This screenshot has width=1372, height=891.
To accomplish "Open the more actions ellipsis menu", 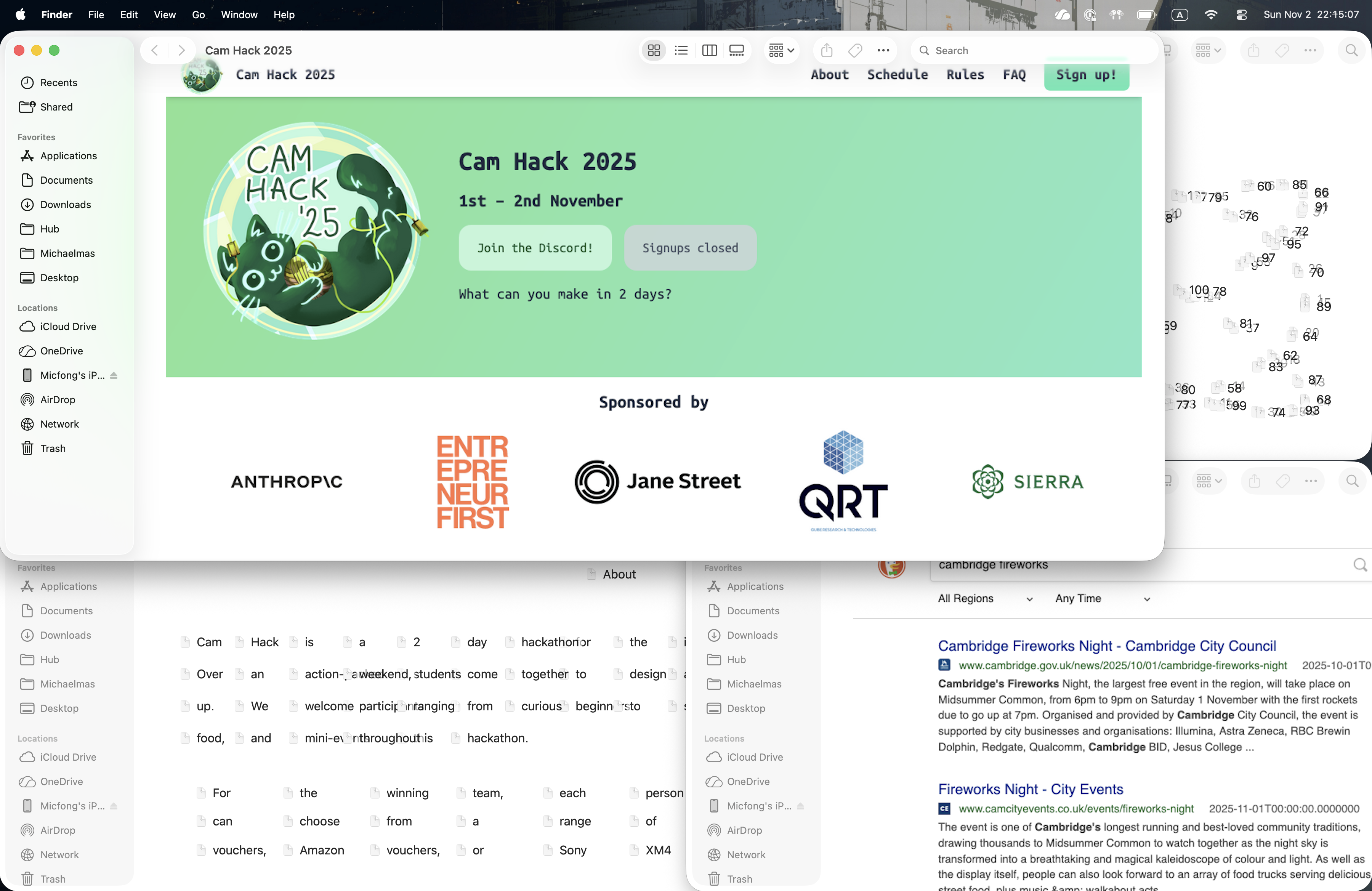I will pyautogui.click(x=883, y=51).
